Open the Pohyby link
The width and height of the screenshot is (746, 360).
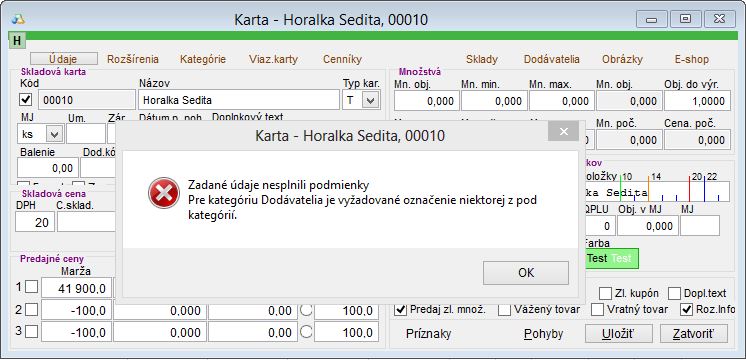pyautogui.click(x=543, y=334)
